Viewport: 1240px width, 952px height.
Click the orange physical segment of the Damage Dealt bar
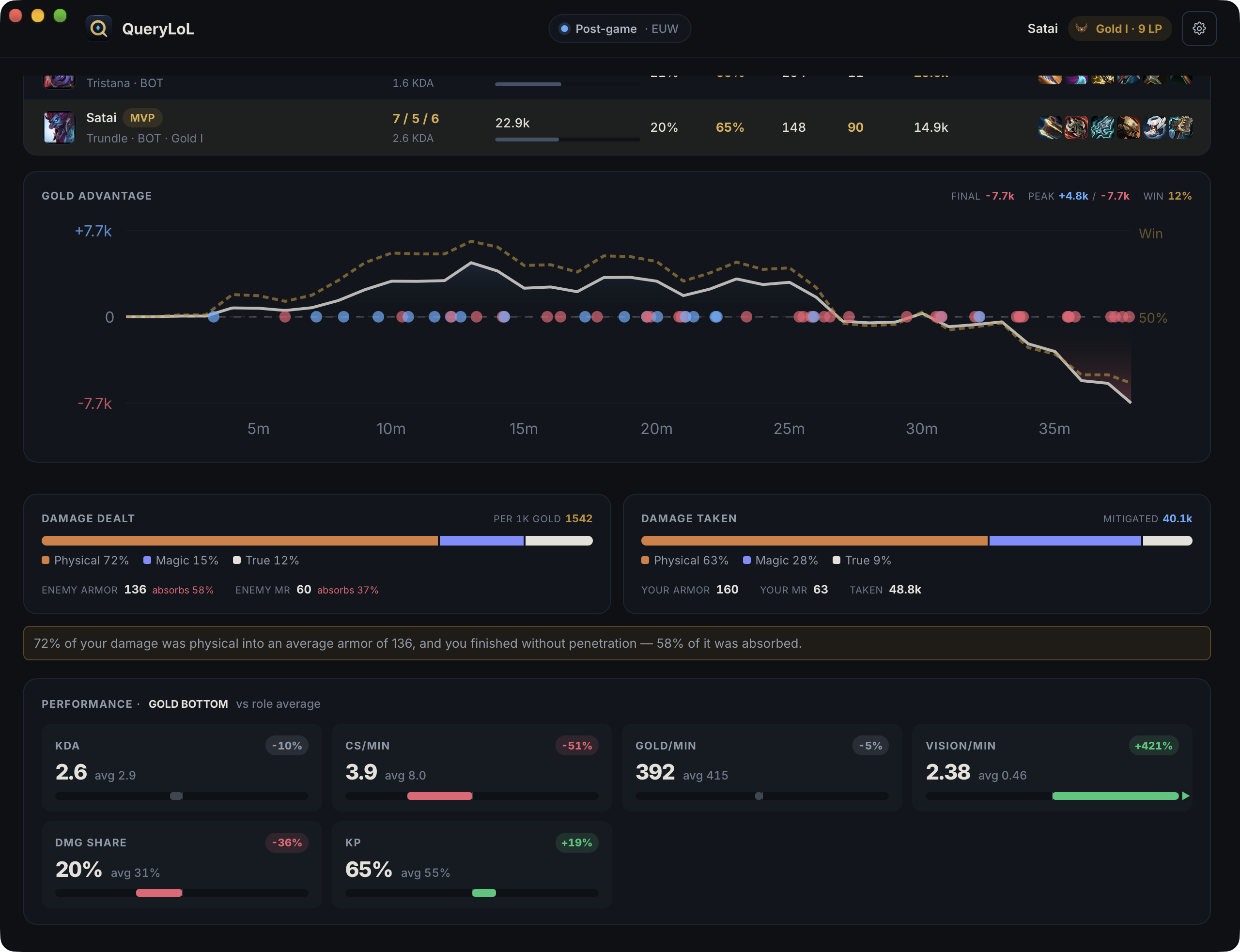coord(240,541)
